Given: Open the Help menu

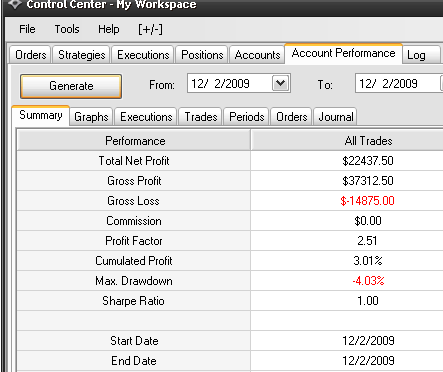Looking at the screenshot, I should pos(109,29).
